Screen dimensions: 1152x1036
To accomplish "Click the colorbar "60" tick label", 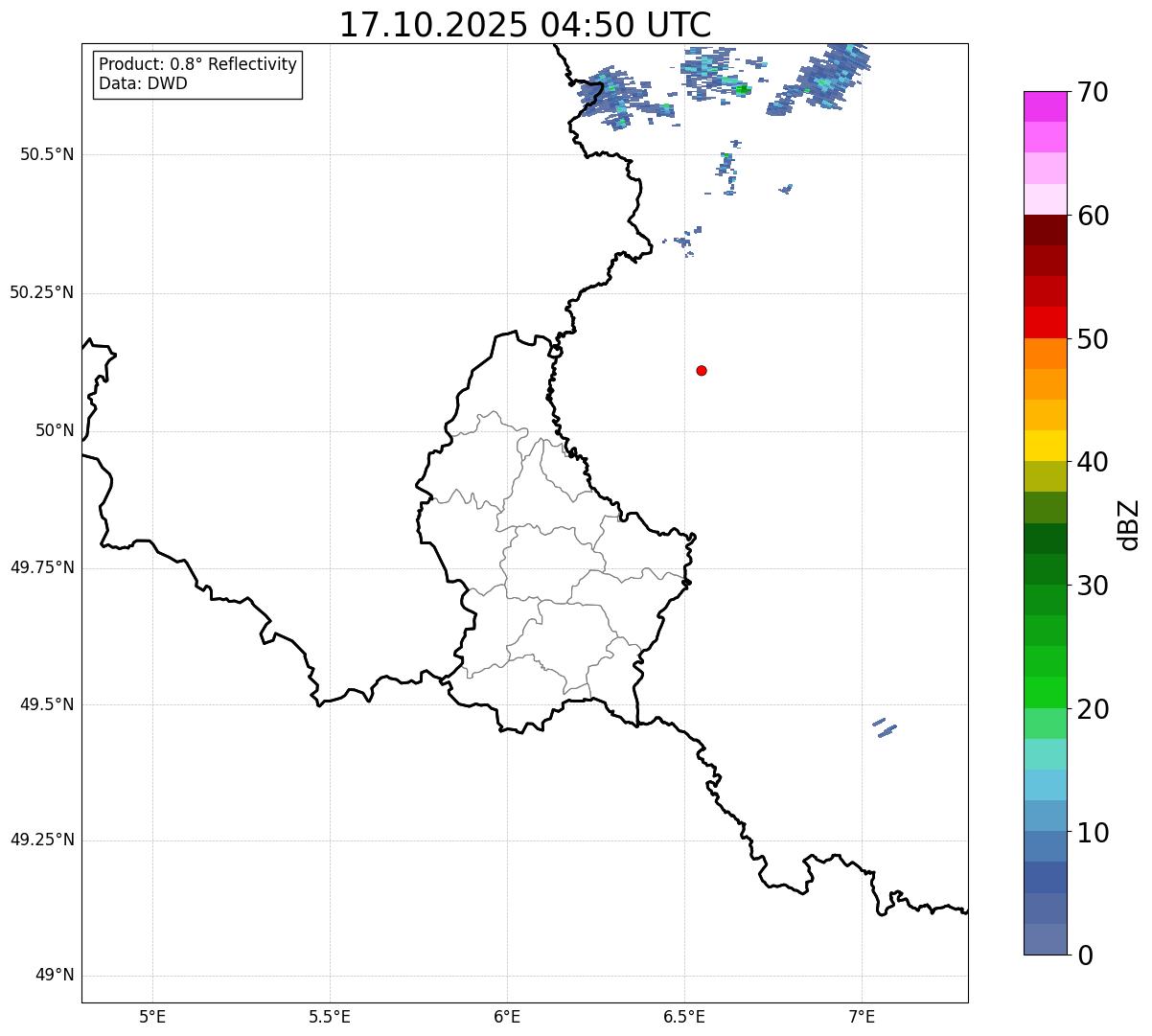I will coord(1093,216).
